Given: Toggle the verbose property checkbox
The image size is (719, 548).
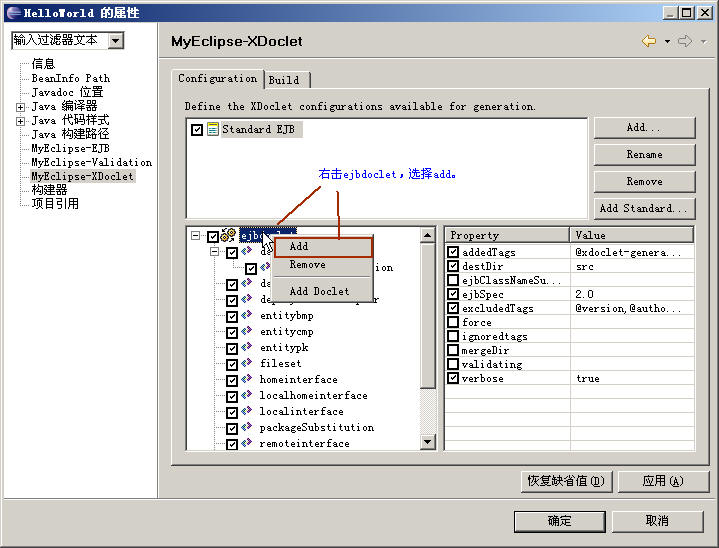Looking at the screenshot, I should [x=453, y=378].
